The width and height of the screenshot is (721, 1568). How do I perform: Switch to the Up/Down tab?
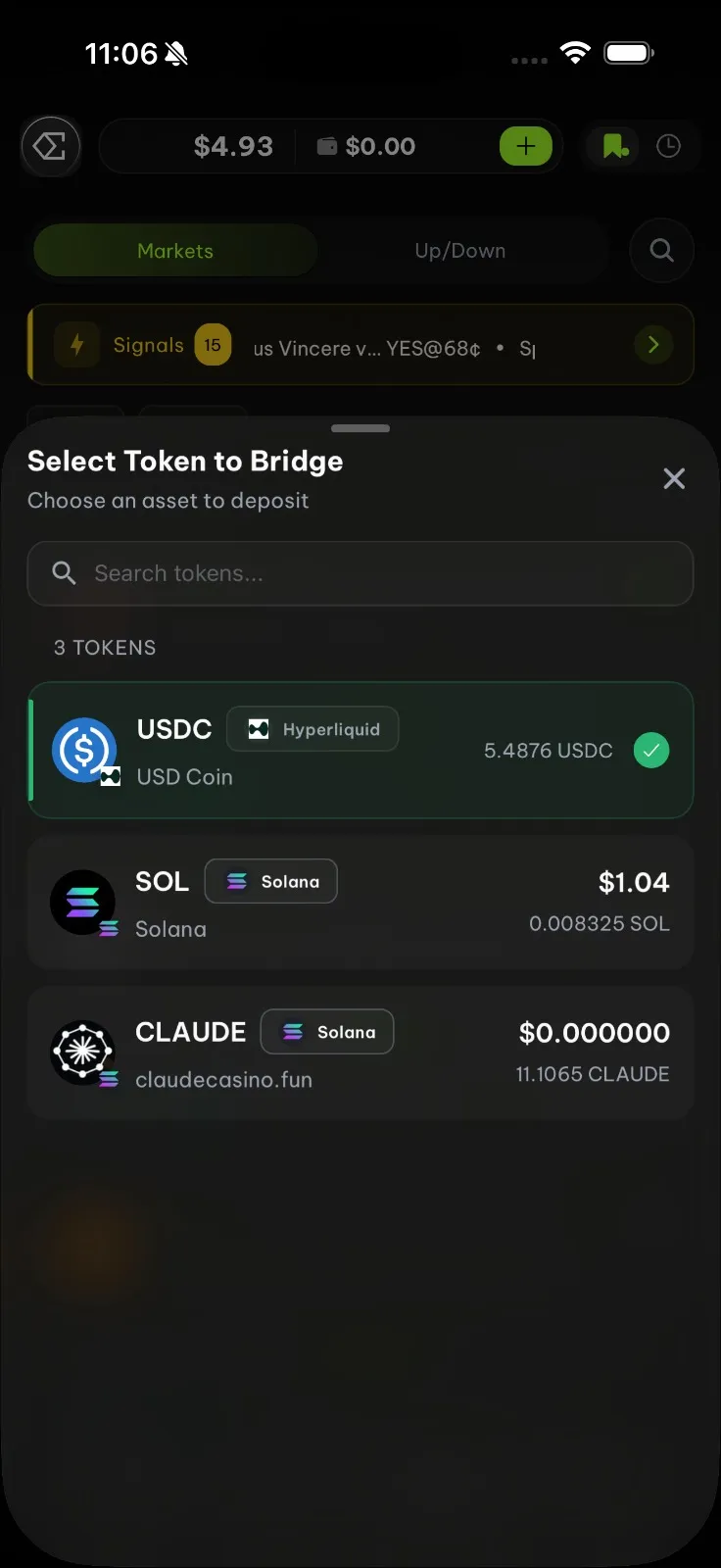click(x=459, y=251)
